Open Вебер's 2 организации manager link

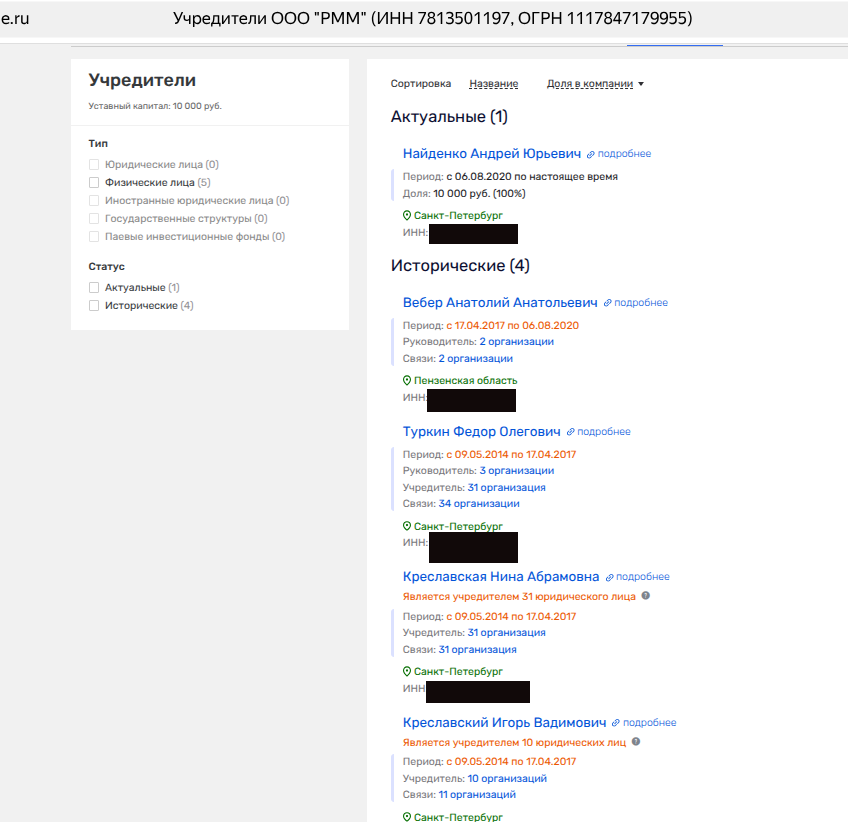click(x=516, y=342)
